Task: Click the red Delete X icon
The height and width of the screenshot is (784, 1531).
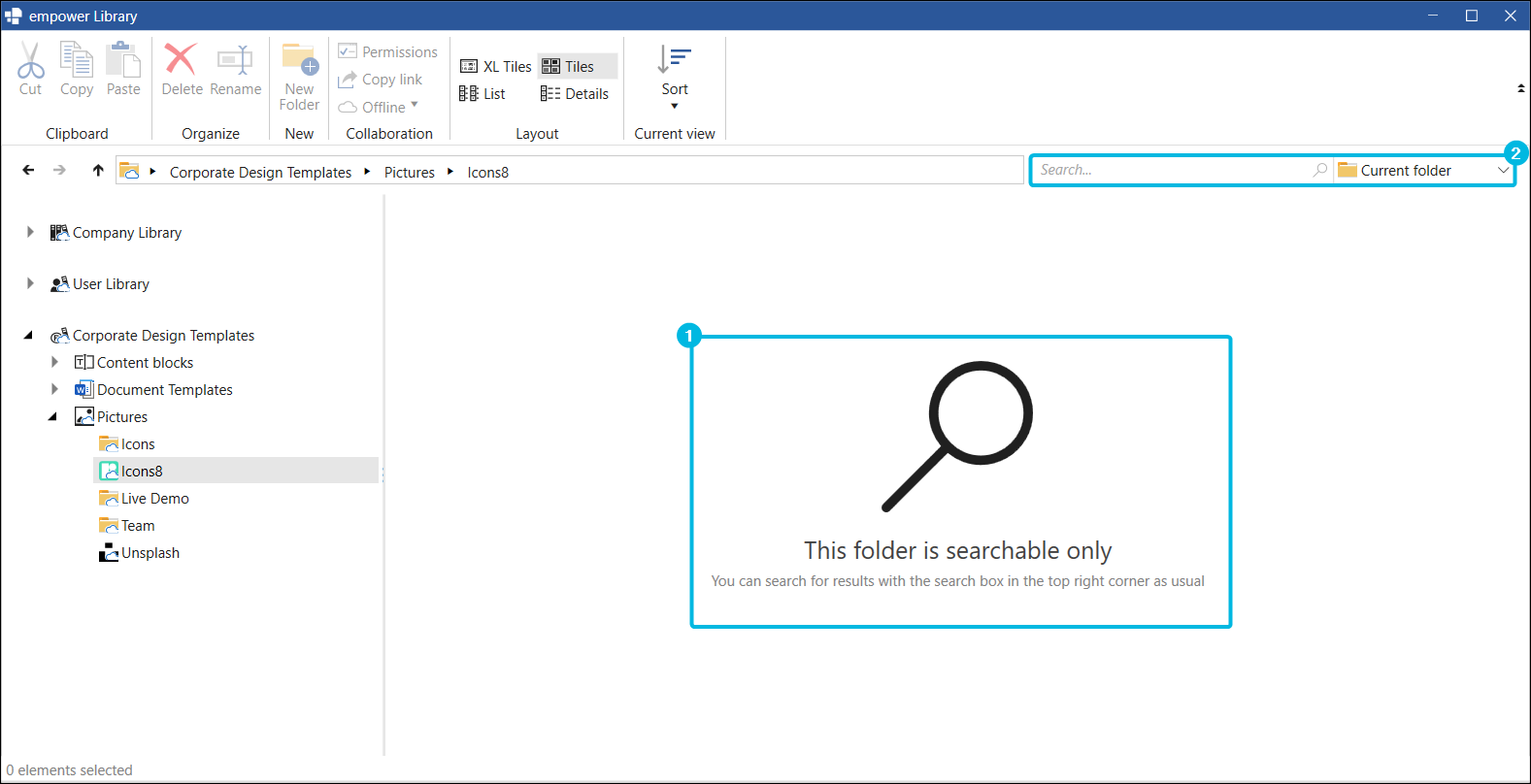Action: tap(181, 59)
